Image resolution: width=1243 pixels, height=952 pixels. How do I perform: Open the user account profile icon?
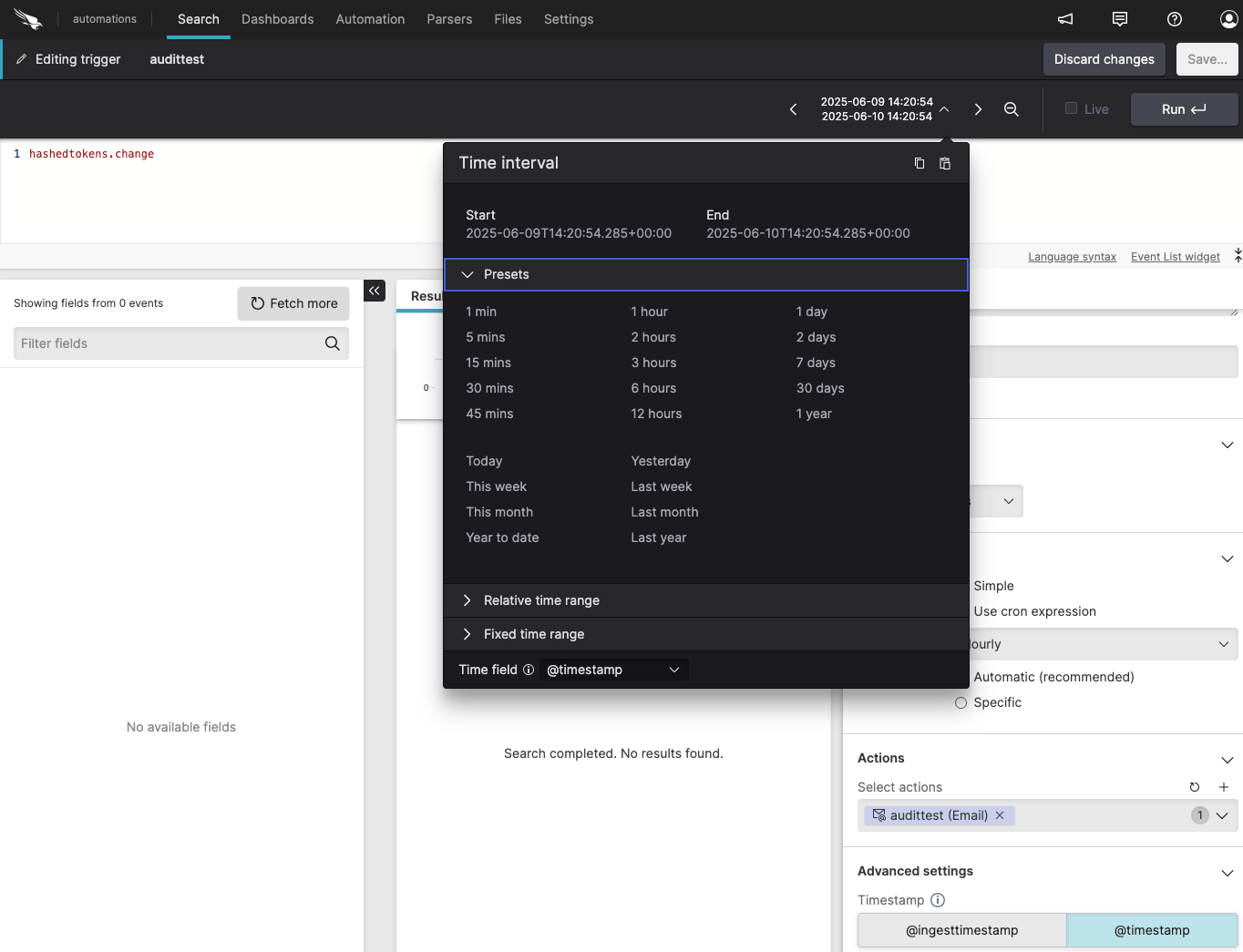(x=1228, y=19)
